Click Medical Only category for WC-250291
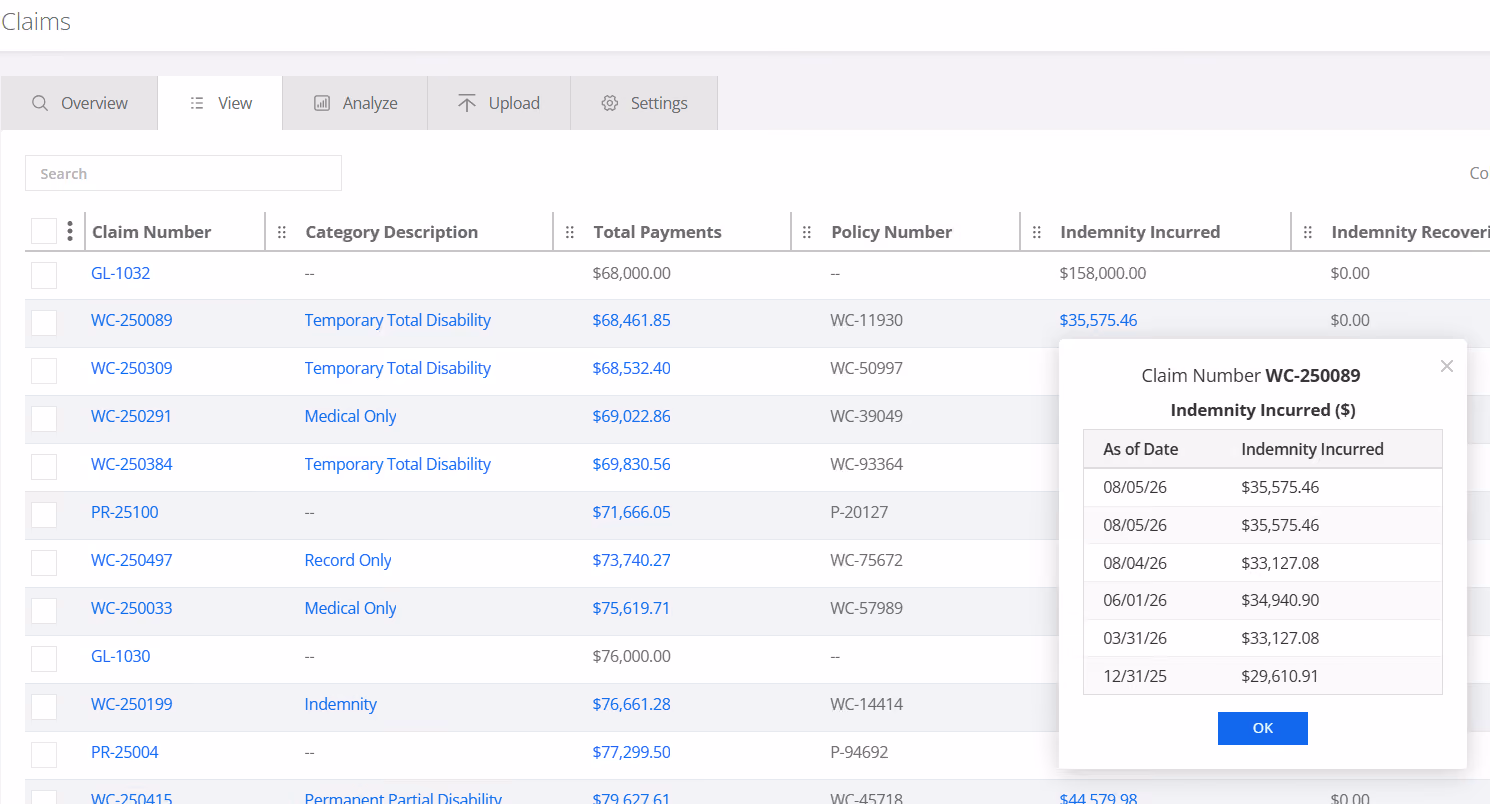This screenshot has height=804, width=1490. coord(350,416)
